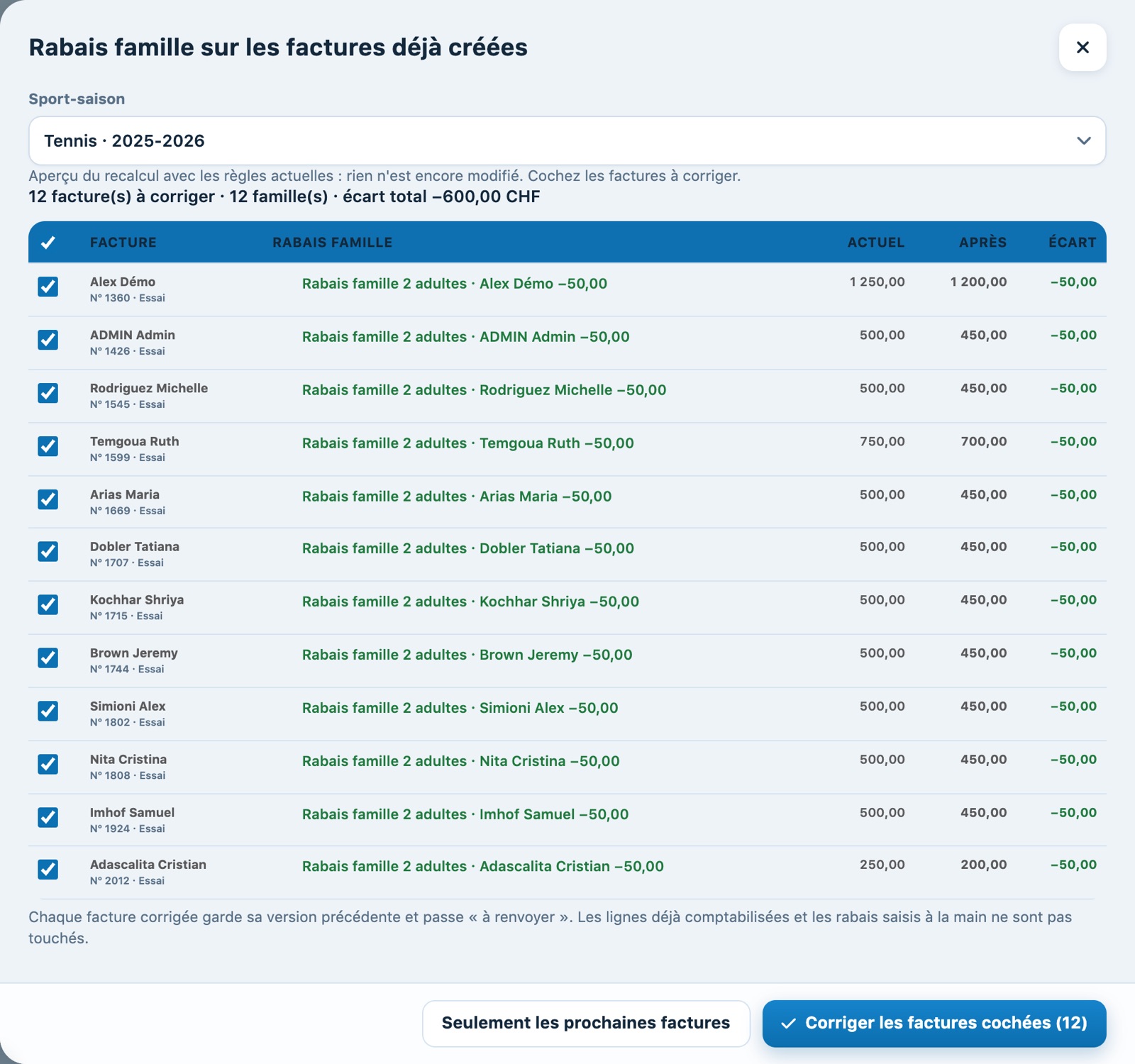The image size is (1135, 1064).
Task: Uncheck the ADMIN Admin invoice
Action: tap(48, 340)
